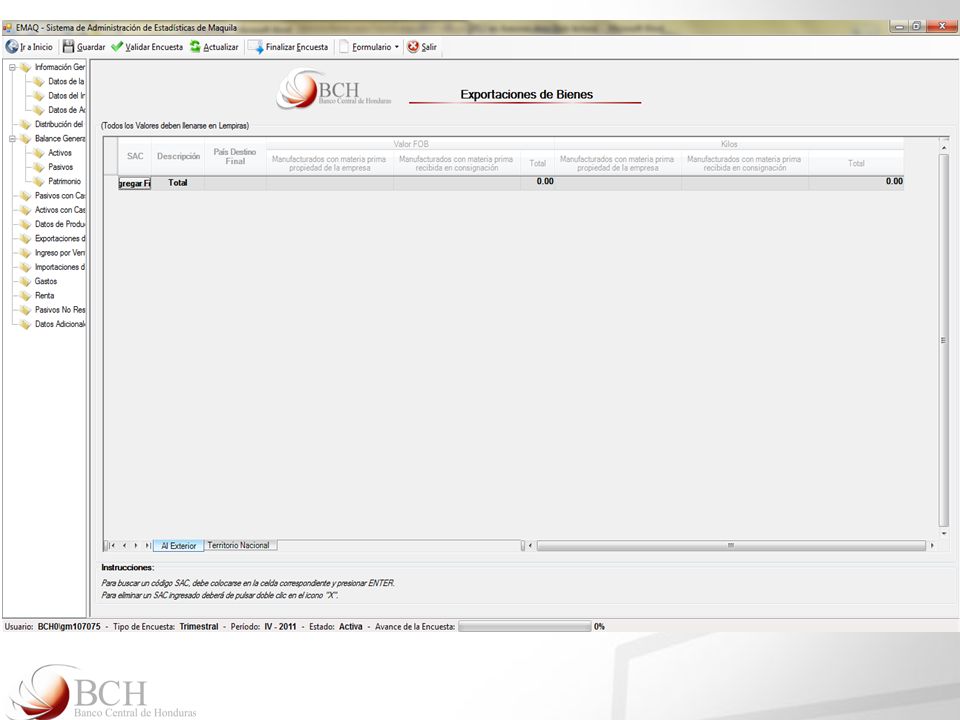Click the Ir a Inicio globe icon
The width and height of the screenshot is (960, 720).
[x=12, y=47]
